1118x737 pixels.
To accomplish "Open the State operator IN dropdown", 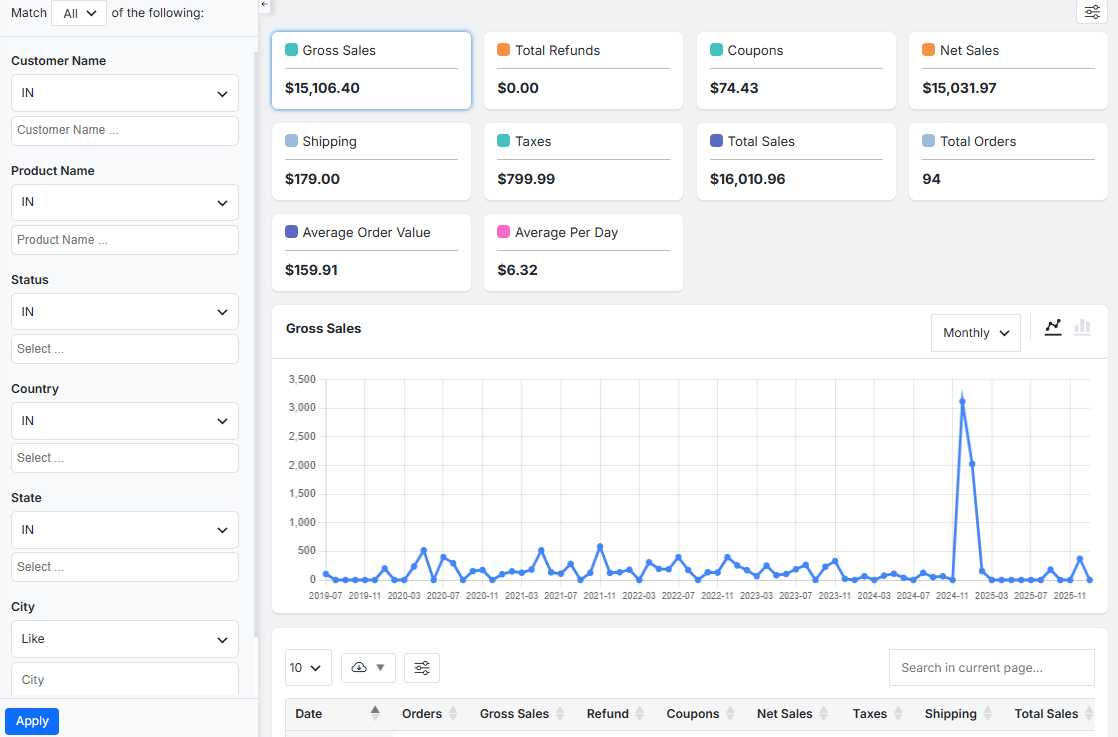I will [x=125, y=530].
